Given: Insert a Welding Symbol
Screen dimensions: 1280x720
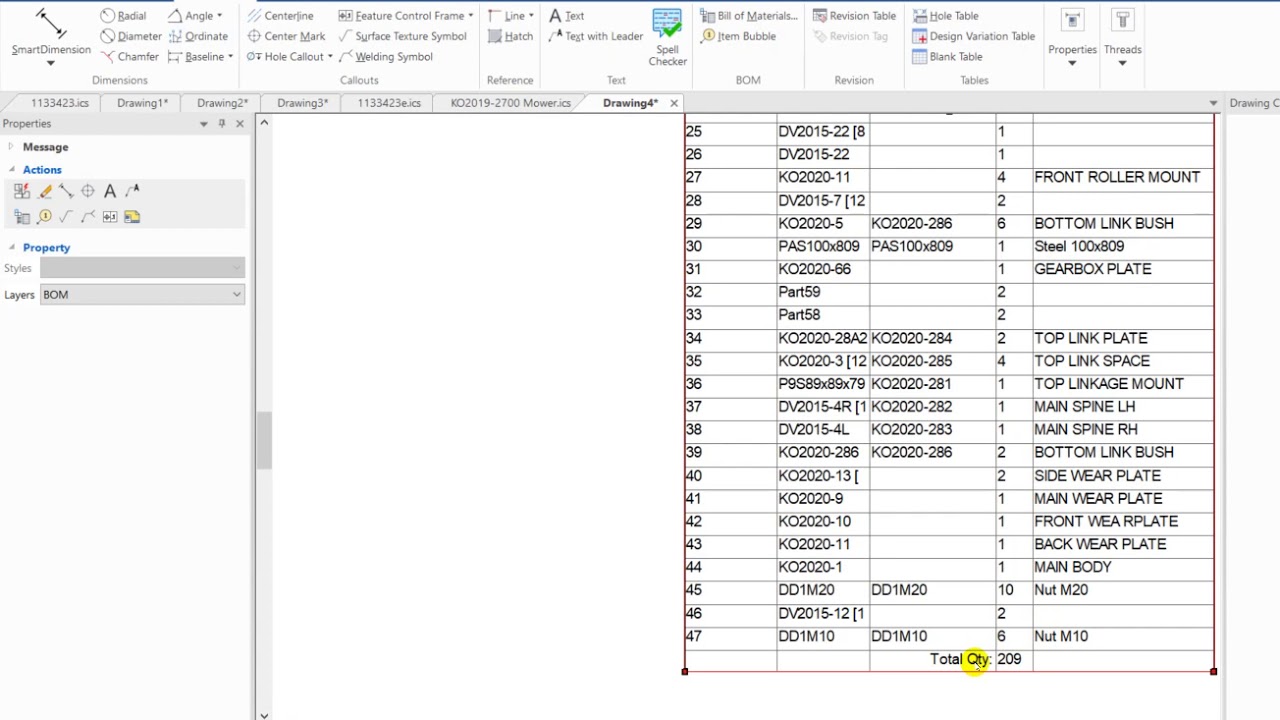Looking at the screenshot, I should tap(386, 57).
